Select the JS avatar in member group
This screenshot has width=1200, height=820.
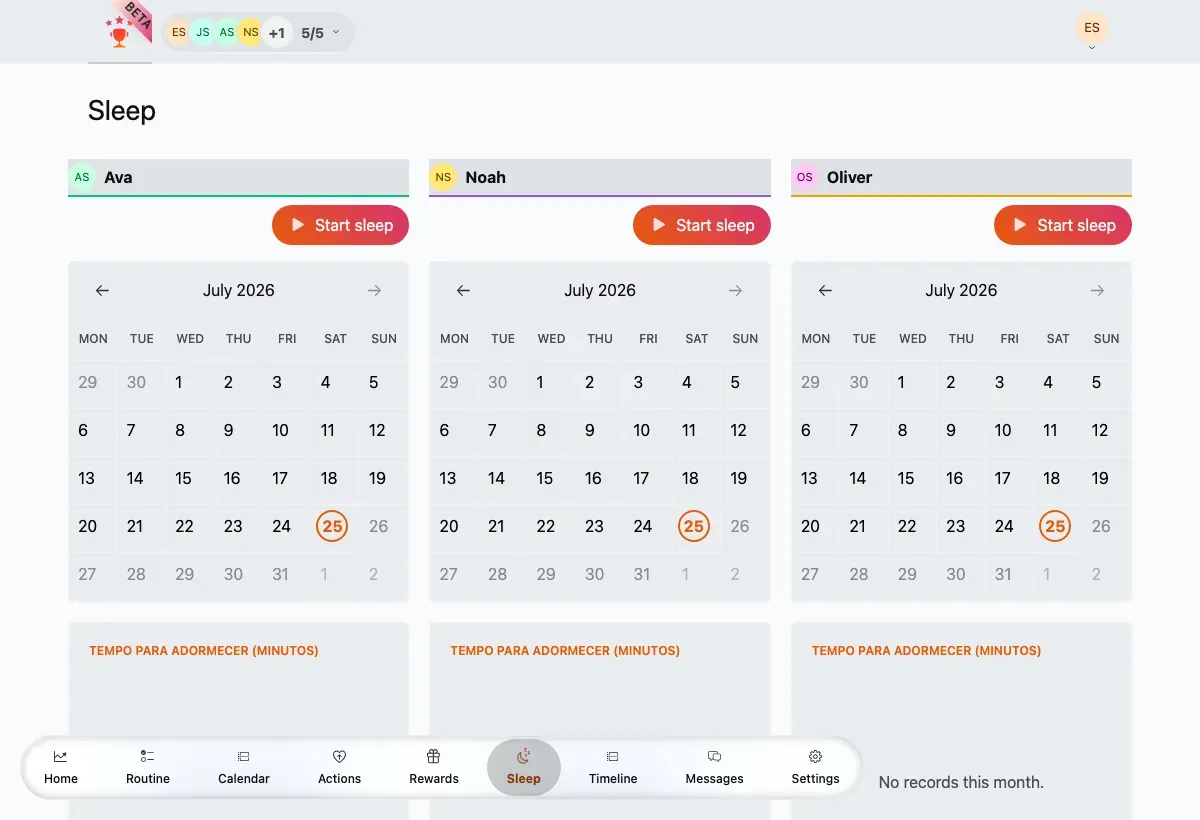click(x=203, y=32)
